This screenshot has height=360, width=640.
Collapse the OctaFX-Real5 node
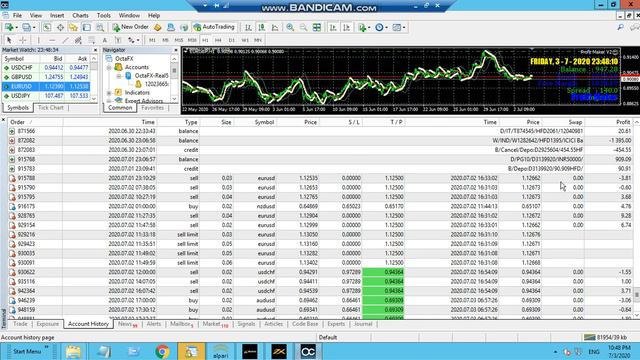(119, 76)
